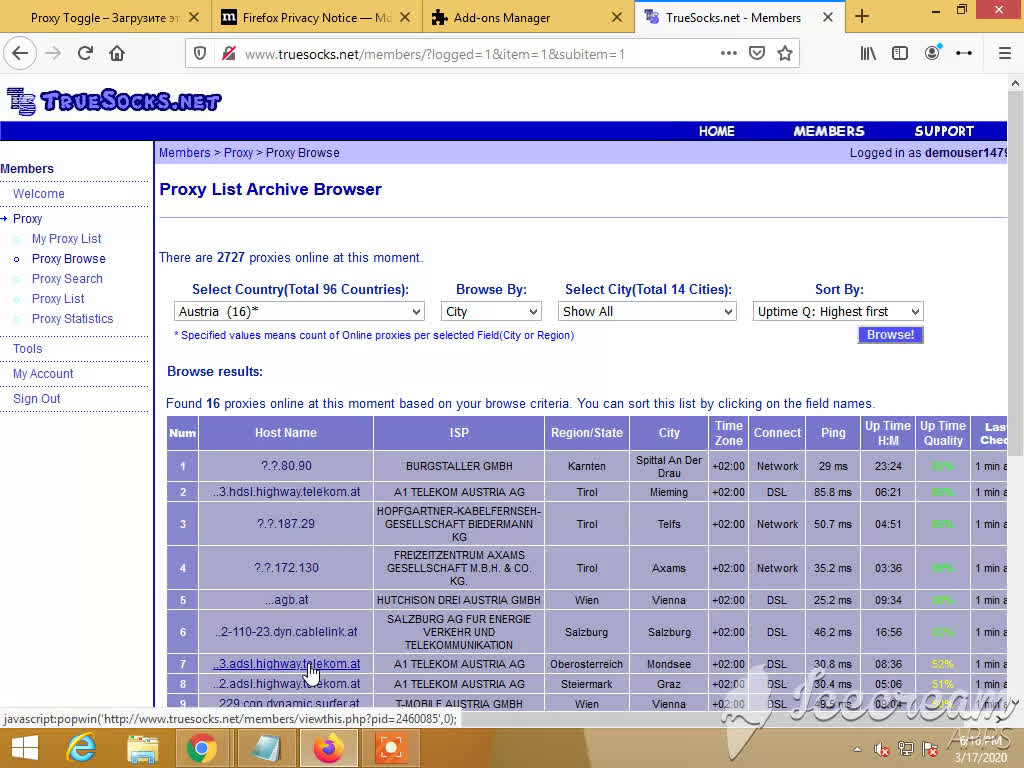Open the HOME menu item
Viewport: 1024px width, 768px height.
coord(716,131)
